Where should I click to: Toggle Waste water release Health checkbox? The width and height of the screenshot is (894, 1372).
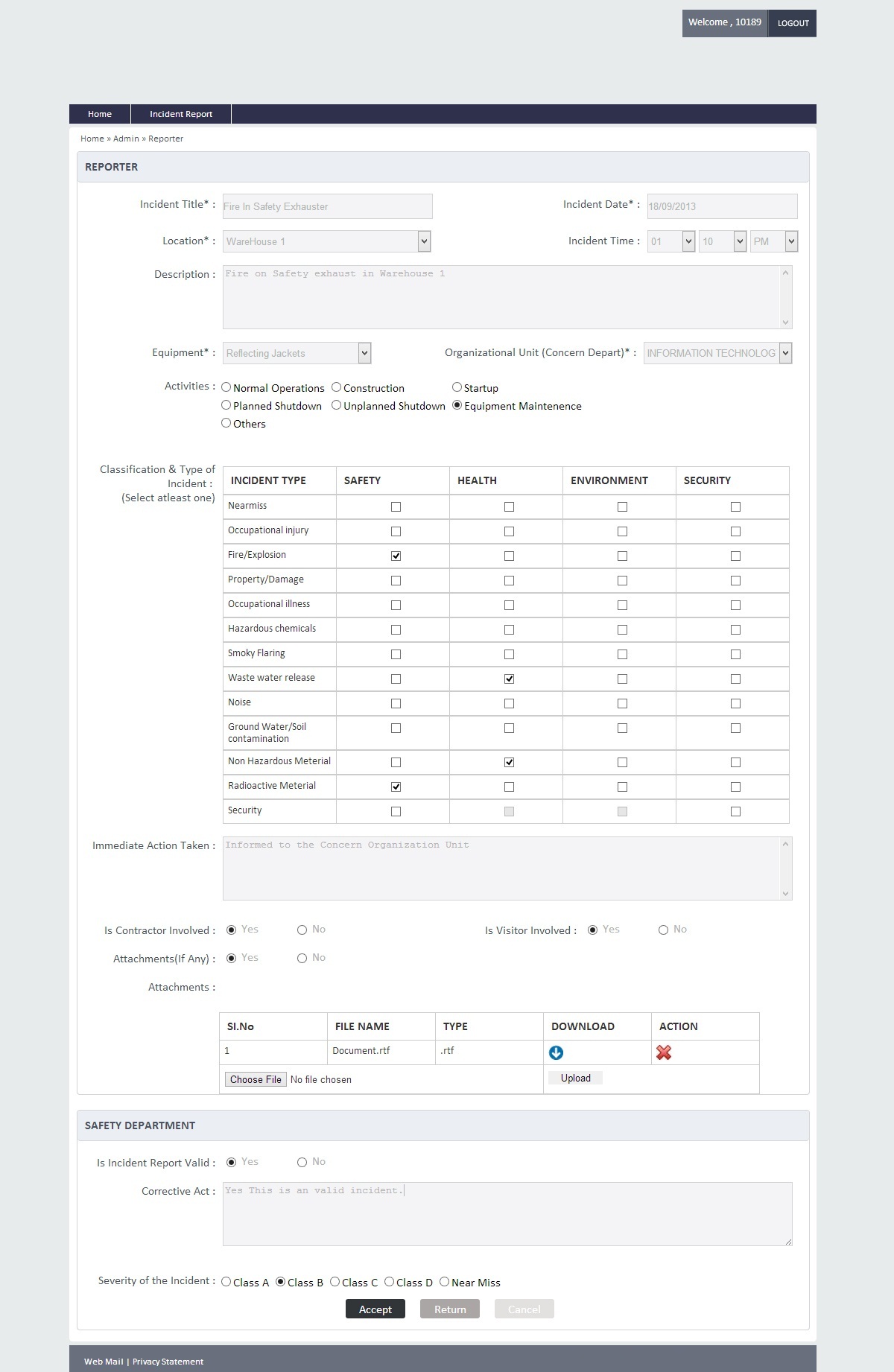coord(509,679)
